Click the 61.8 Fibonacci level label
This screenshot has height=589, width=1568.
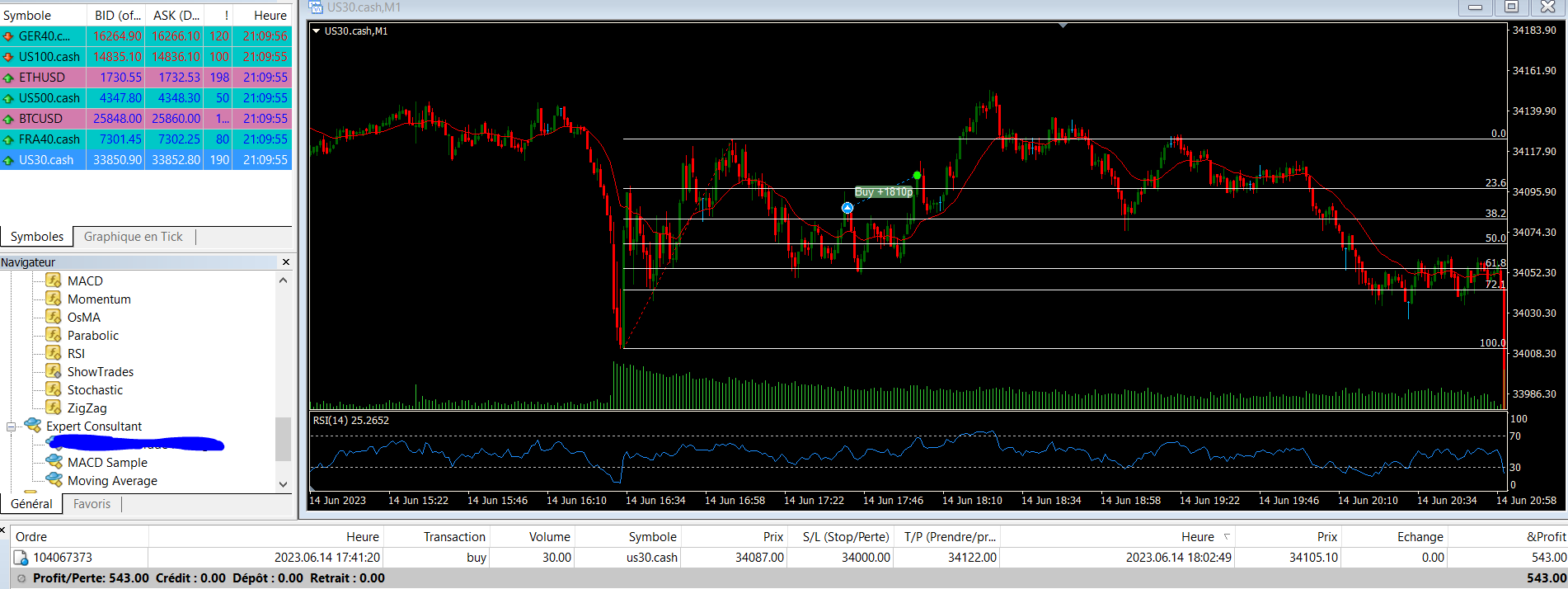click(1495, 263)
